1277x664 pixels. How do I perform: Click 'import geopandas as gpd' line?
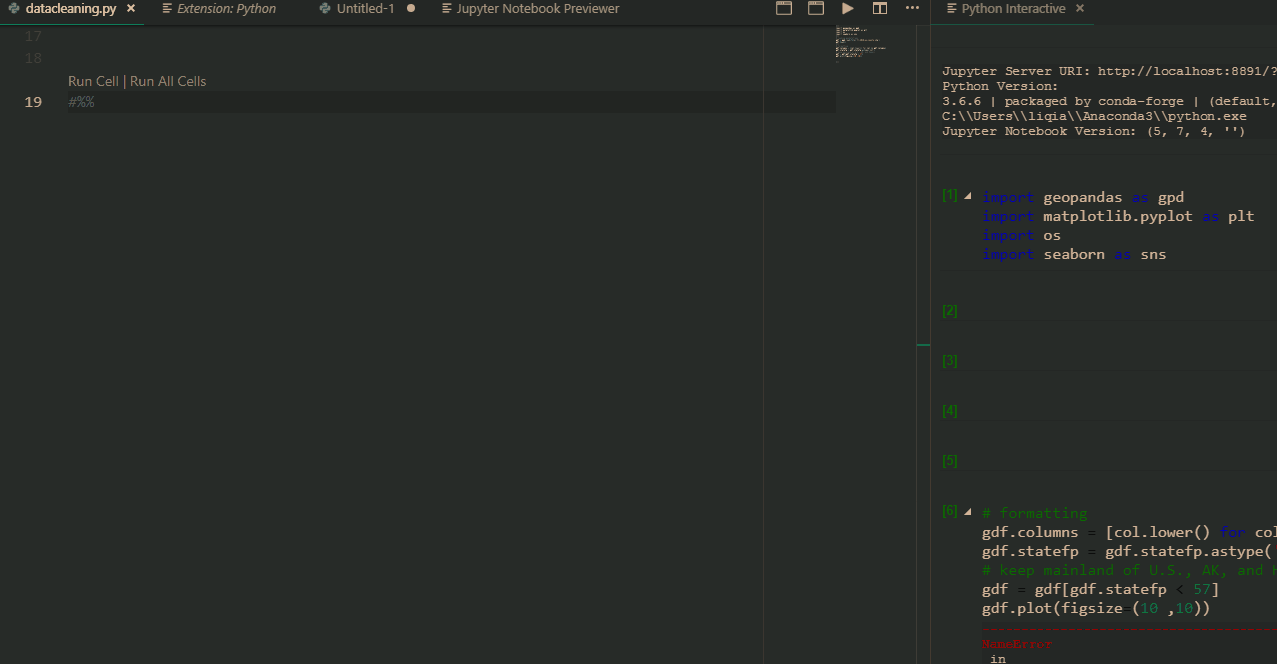pyautogui.click(x=1083, y=197)
